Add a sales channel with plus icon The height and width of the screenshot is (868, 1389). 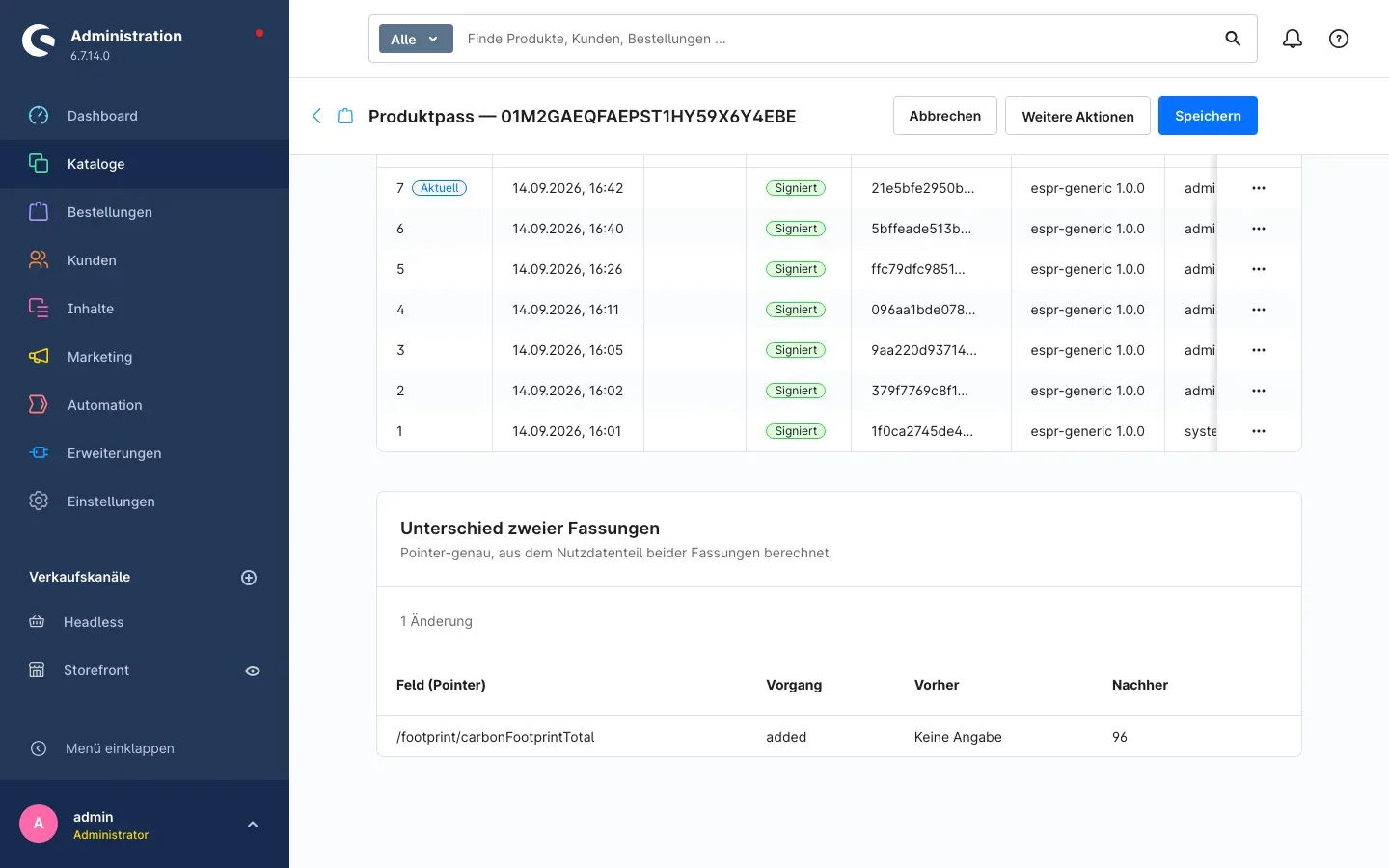click(249, 578)
